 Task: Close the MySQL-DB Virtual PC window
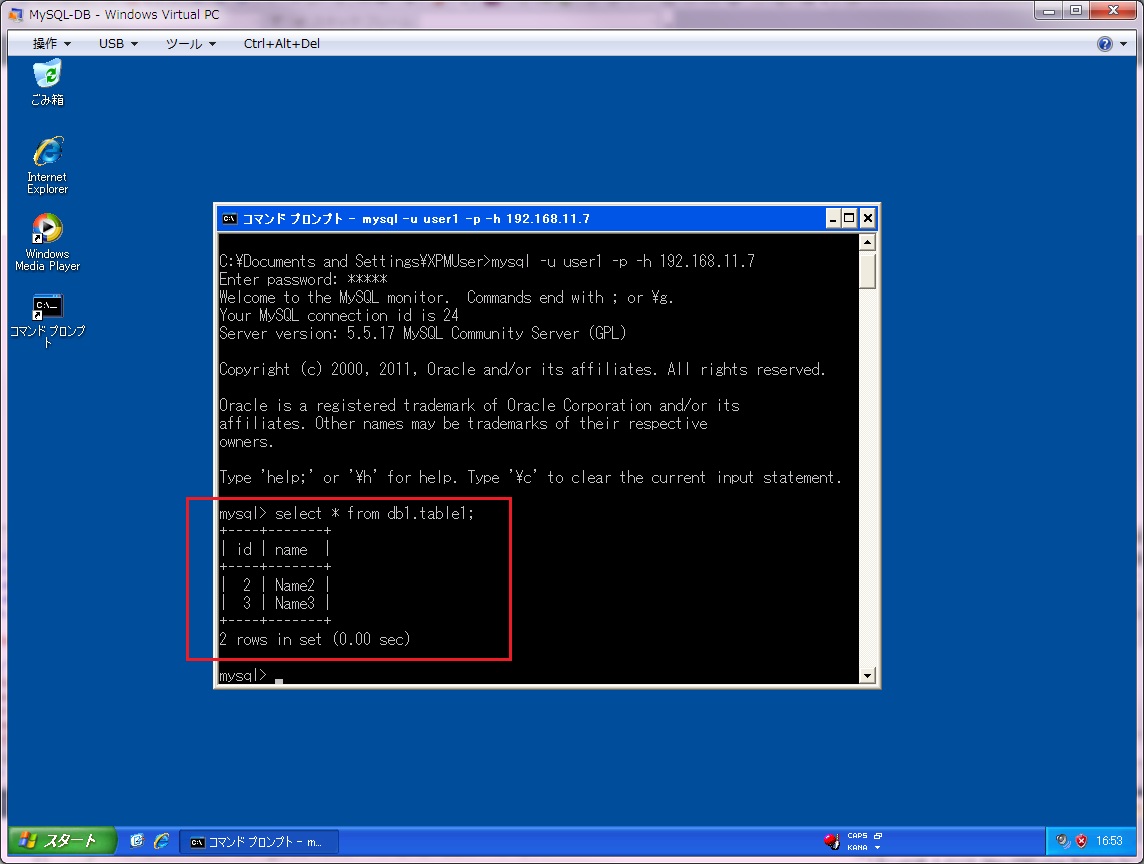1114,11
